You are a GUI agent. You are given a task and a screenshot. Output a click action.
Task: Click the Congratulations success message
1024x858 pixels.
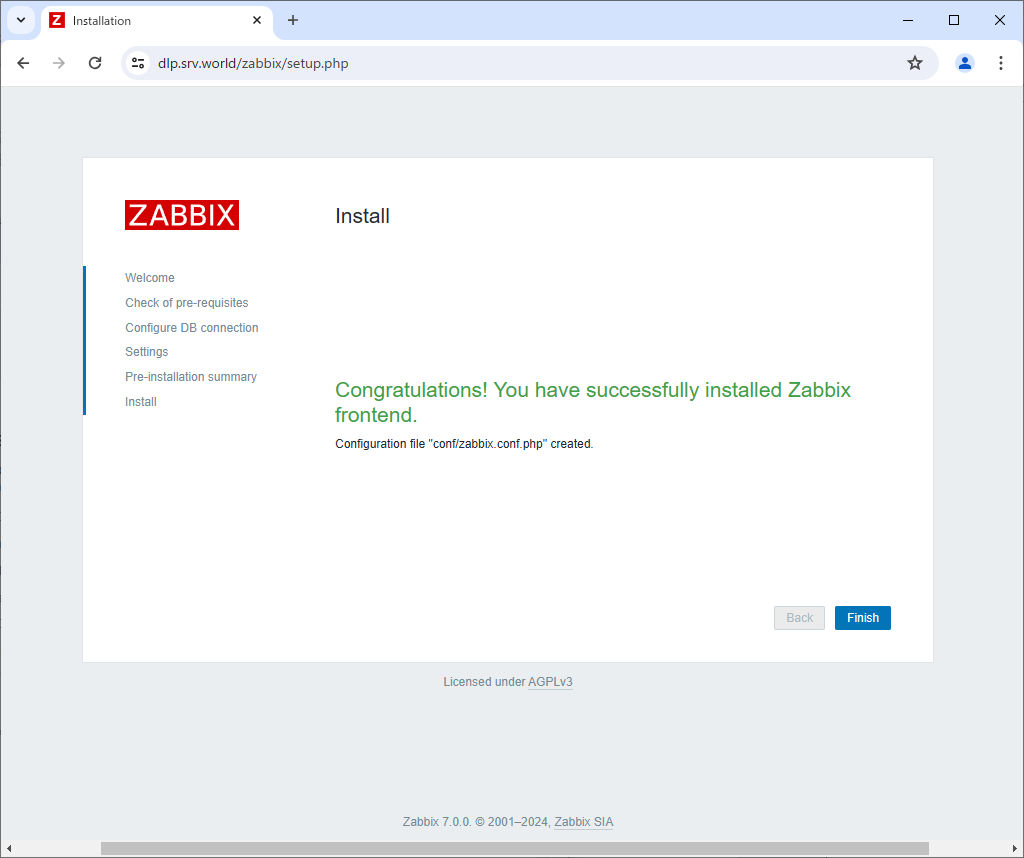point(592,402)
